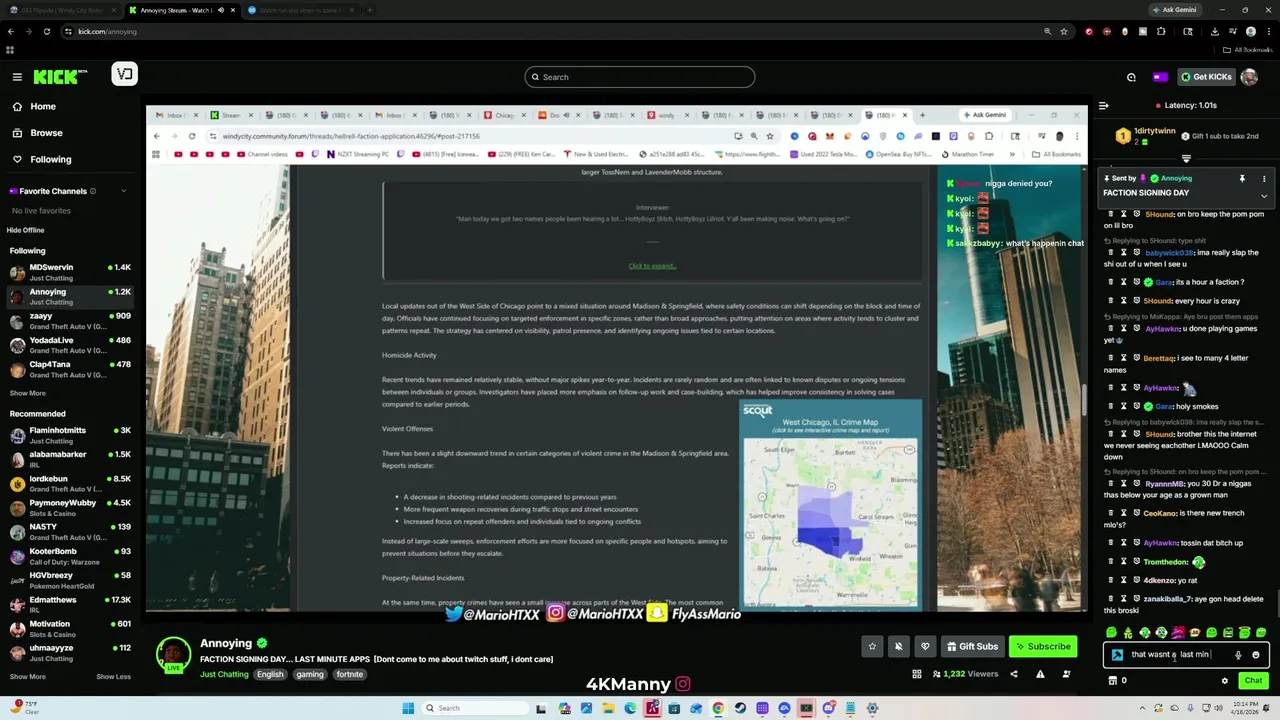Screen dimensions: 1280x720
Task: Toggle the notification bell icon
Action: pos(898,646)
